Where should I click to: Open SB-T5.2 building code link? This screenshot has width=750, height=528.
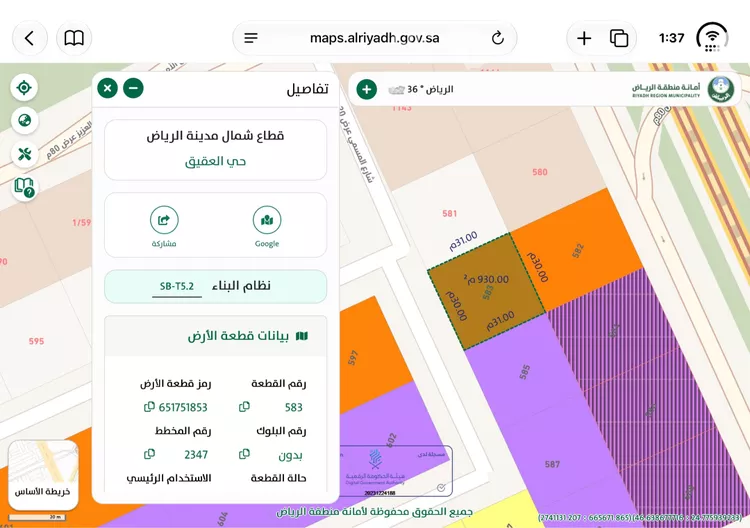click(x=176, y=286)
